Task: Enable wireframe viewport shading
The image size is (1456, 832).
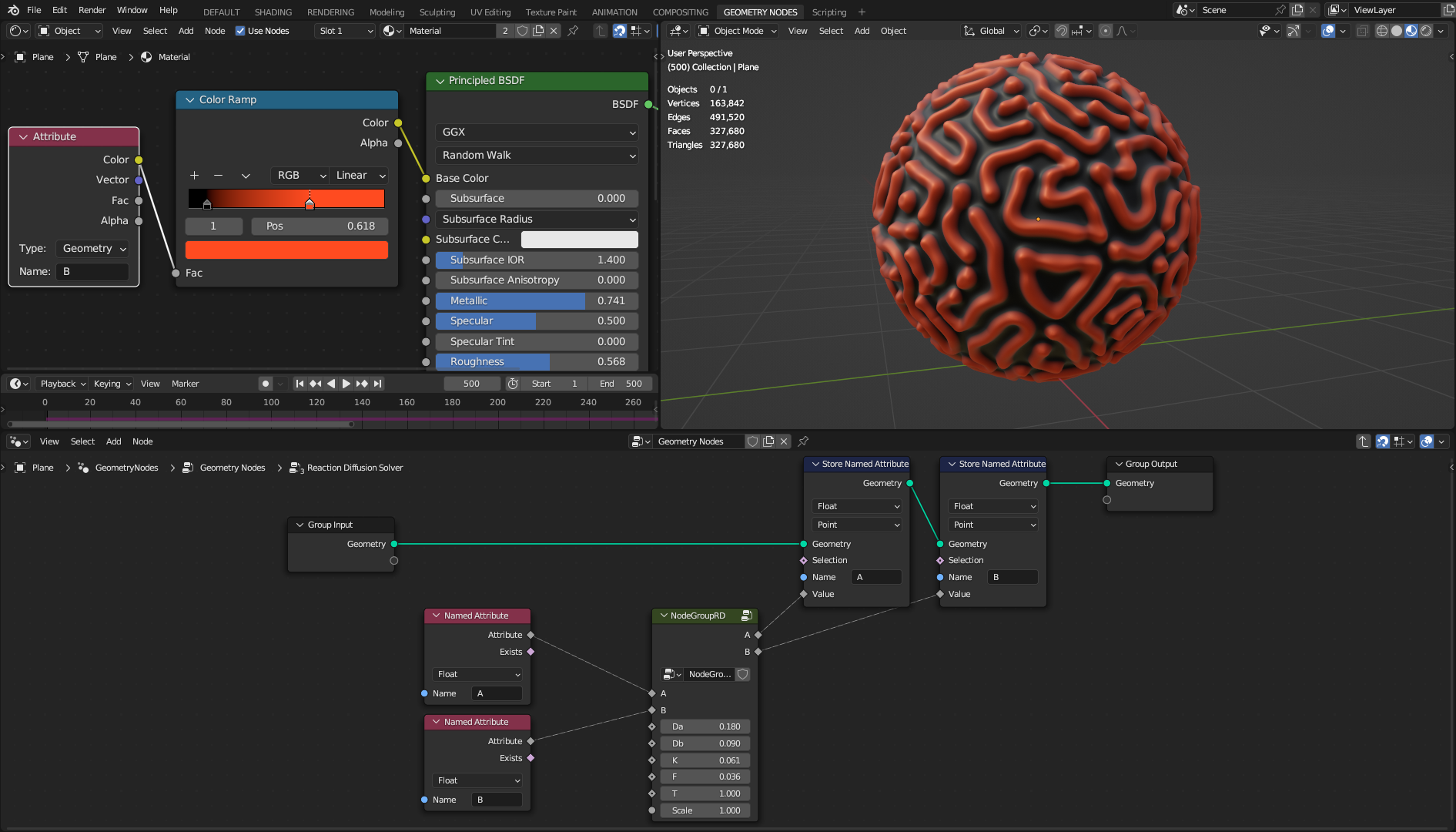Action: [1381, 31]
